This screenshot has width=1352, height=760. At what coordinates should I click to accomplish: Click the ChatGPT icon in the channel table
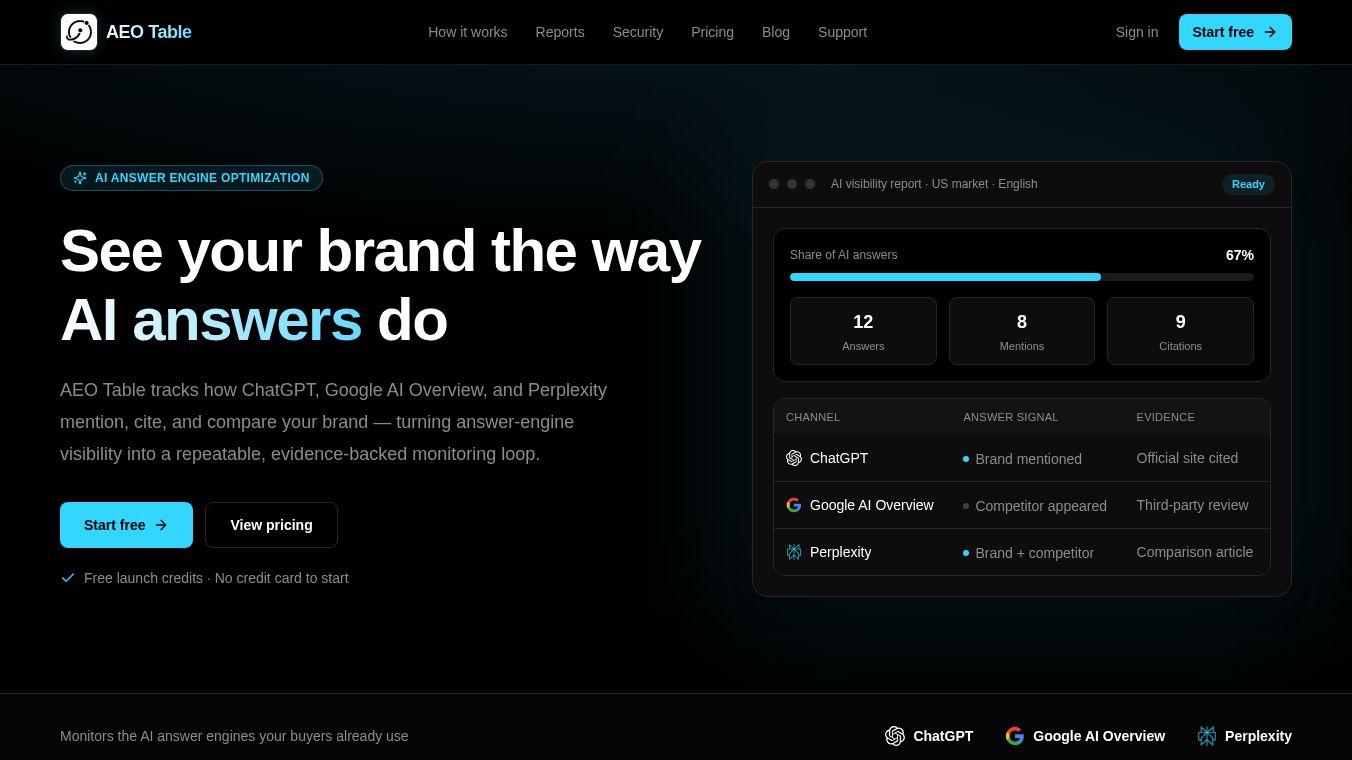794,458
